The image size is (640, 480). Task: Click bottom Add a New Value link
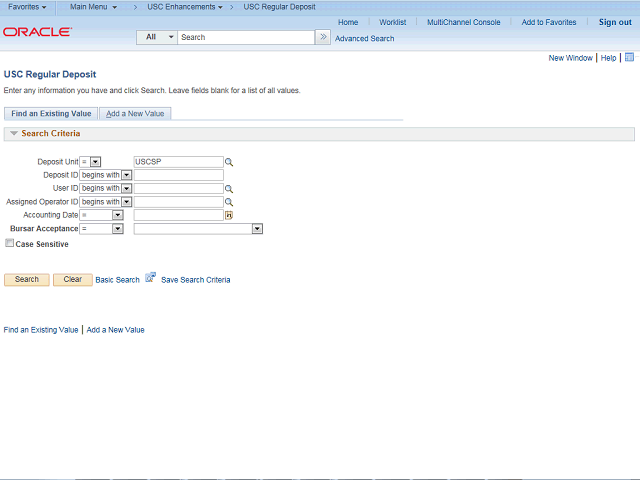[116, 330]
